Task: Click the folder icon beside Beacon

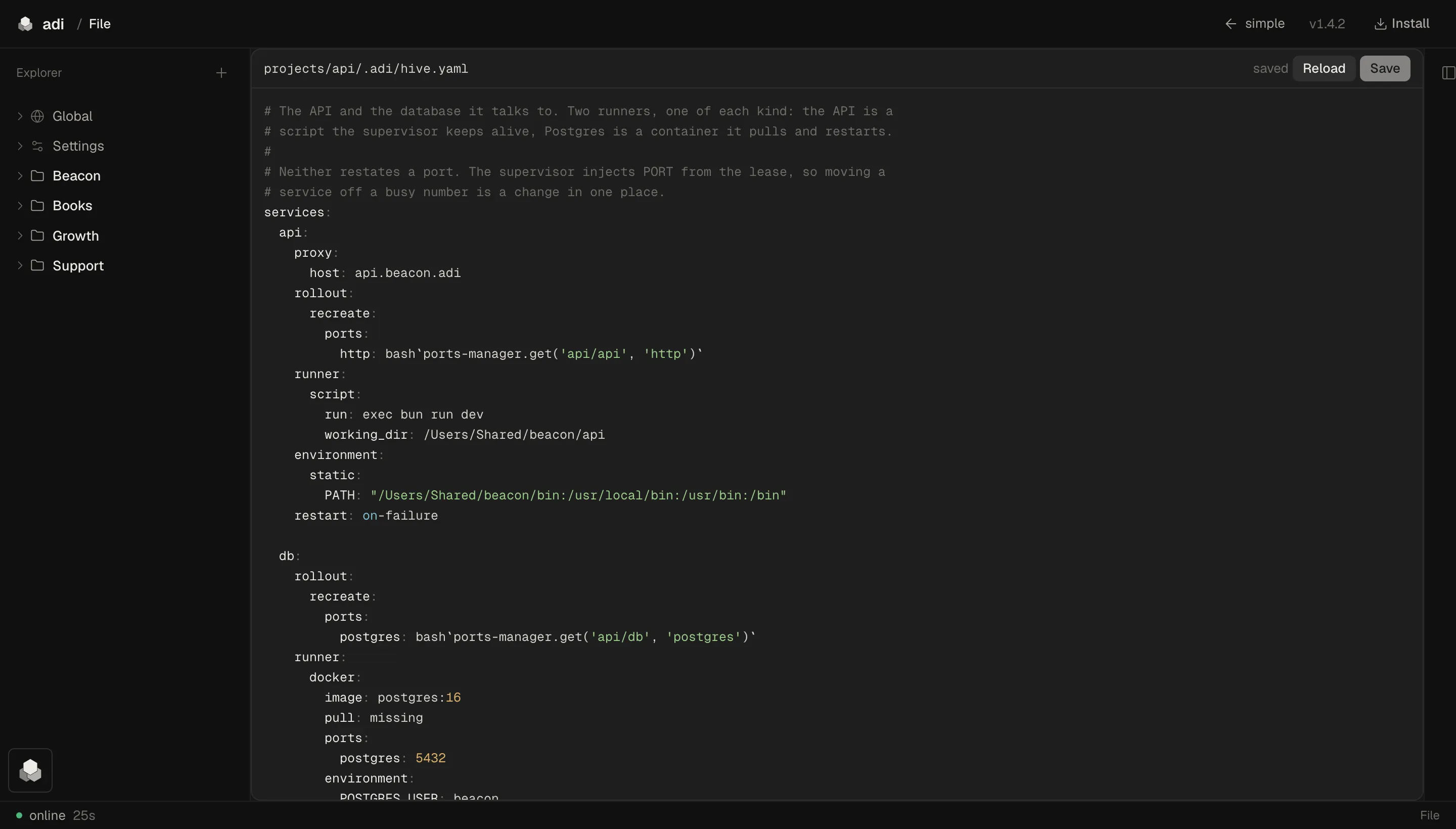Action: [x=37, y=176]
